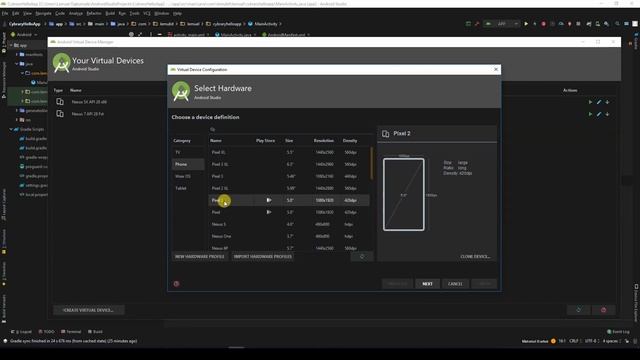
Task: Select the Nexus One device row
Action: tap(289, 236)
